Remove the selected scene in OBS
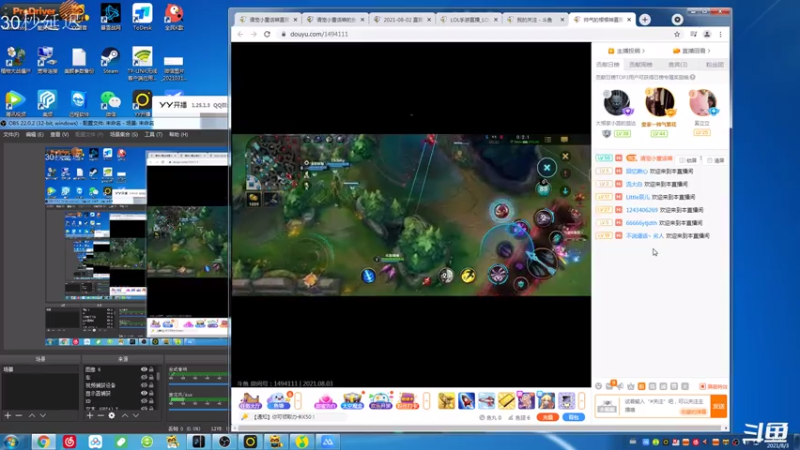This screenshot has width=800, height=450. 19,416
